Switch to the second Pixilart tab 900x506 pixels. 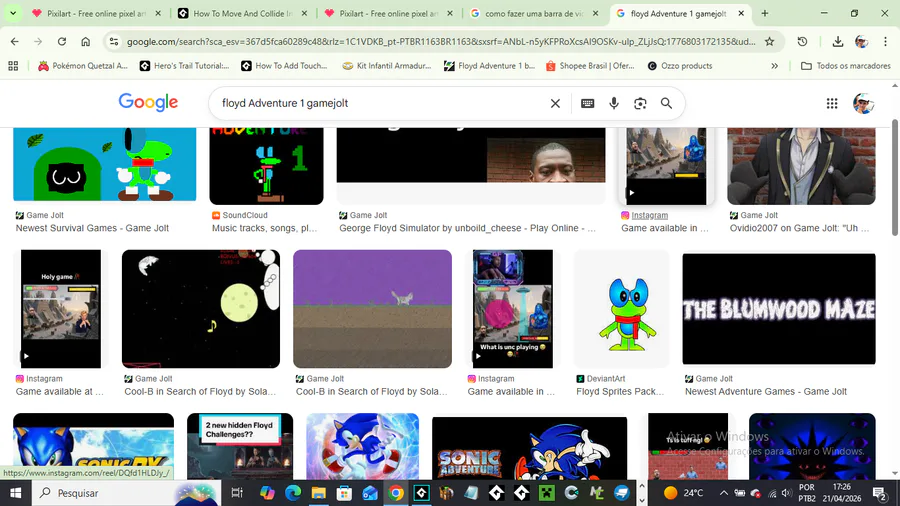(389, 13)
